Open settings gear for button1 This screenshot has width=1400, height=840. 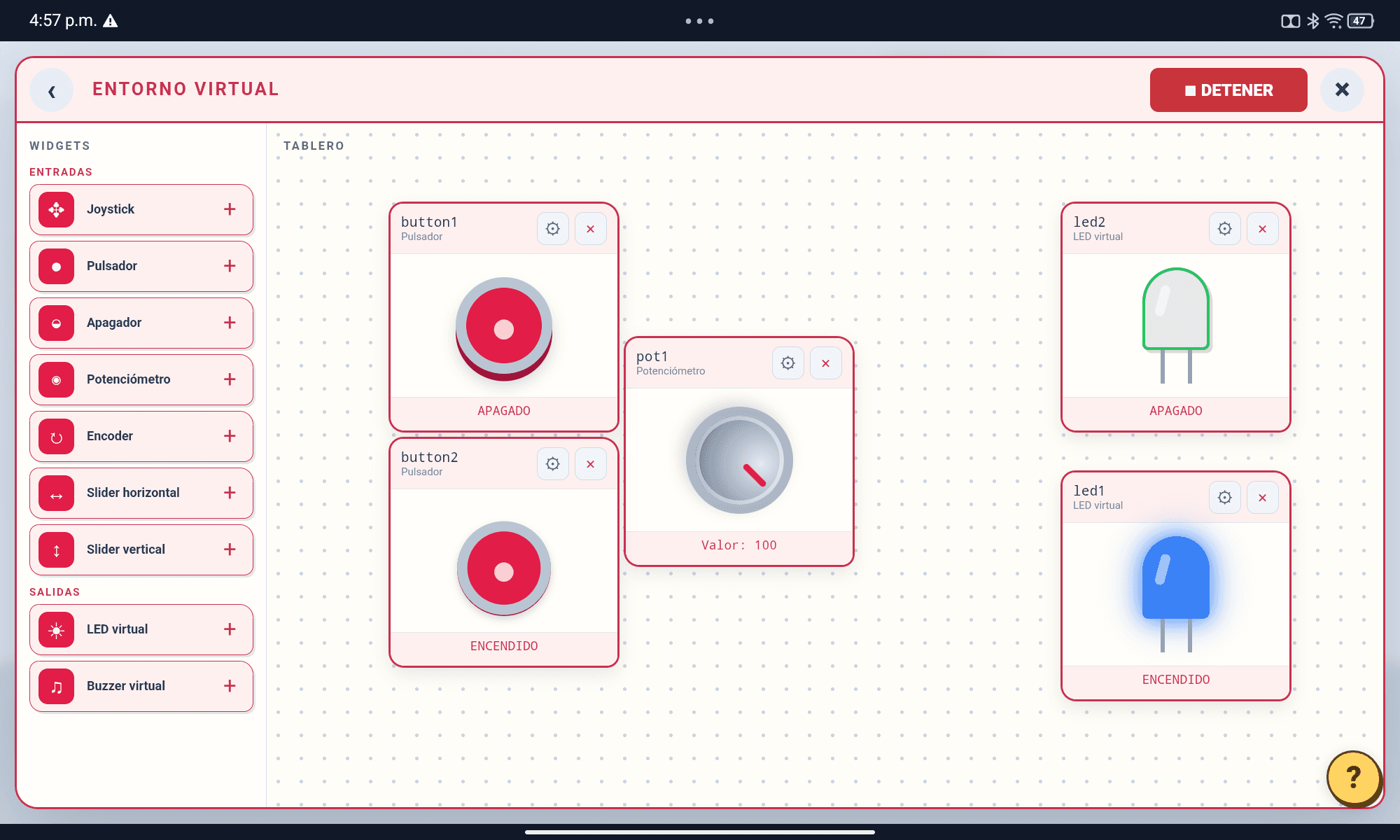pos(553,229)
